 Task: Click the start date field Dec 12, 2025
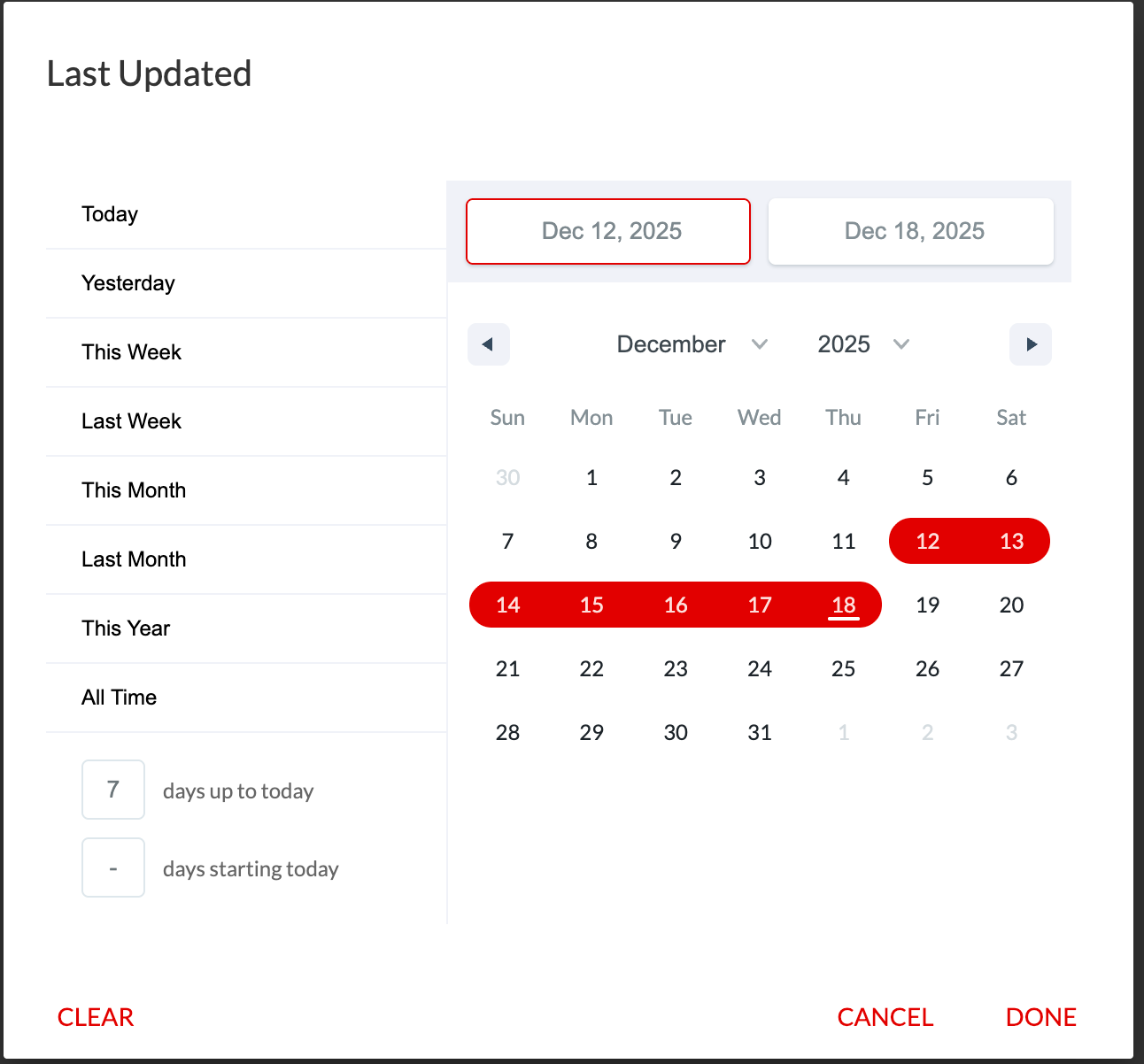(x=608, y=231)
